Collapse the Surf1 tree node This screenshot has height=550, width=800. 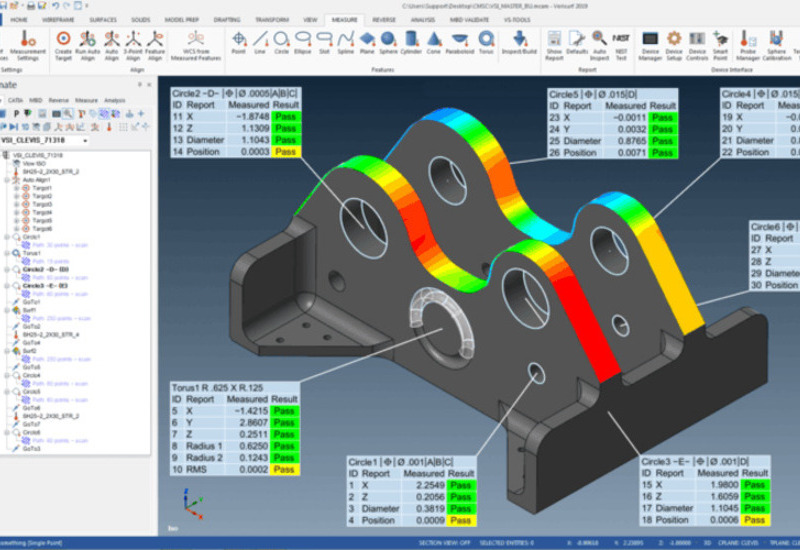click(7, 310)
